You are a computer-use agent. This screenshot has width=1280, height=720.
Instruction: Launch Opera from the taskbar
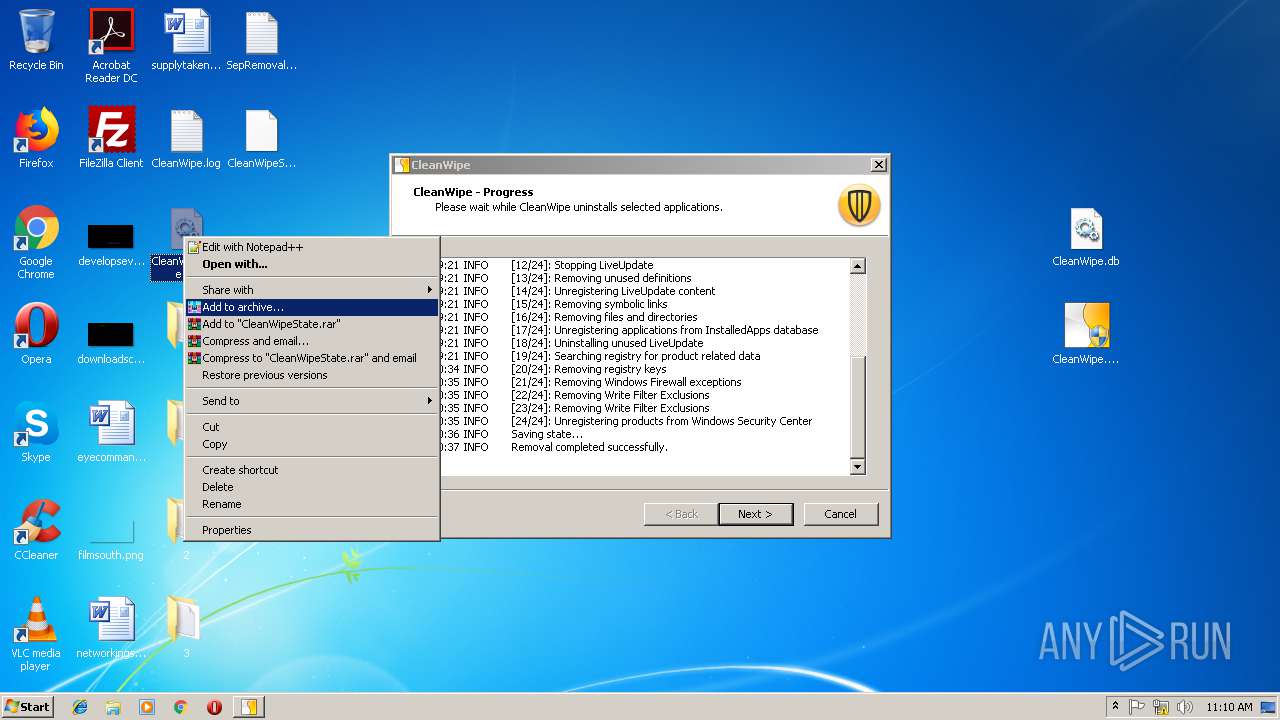pyautogui.click(x=214, y=707)
